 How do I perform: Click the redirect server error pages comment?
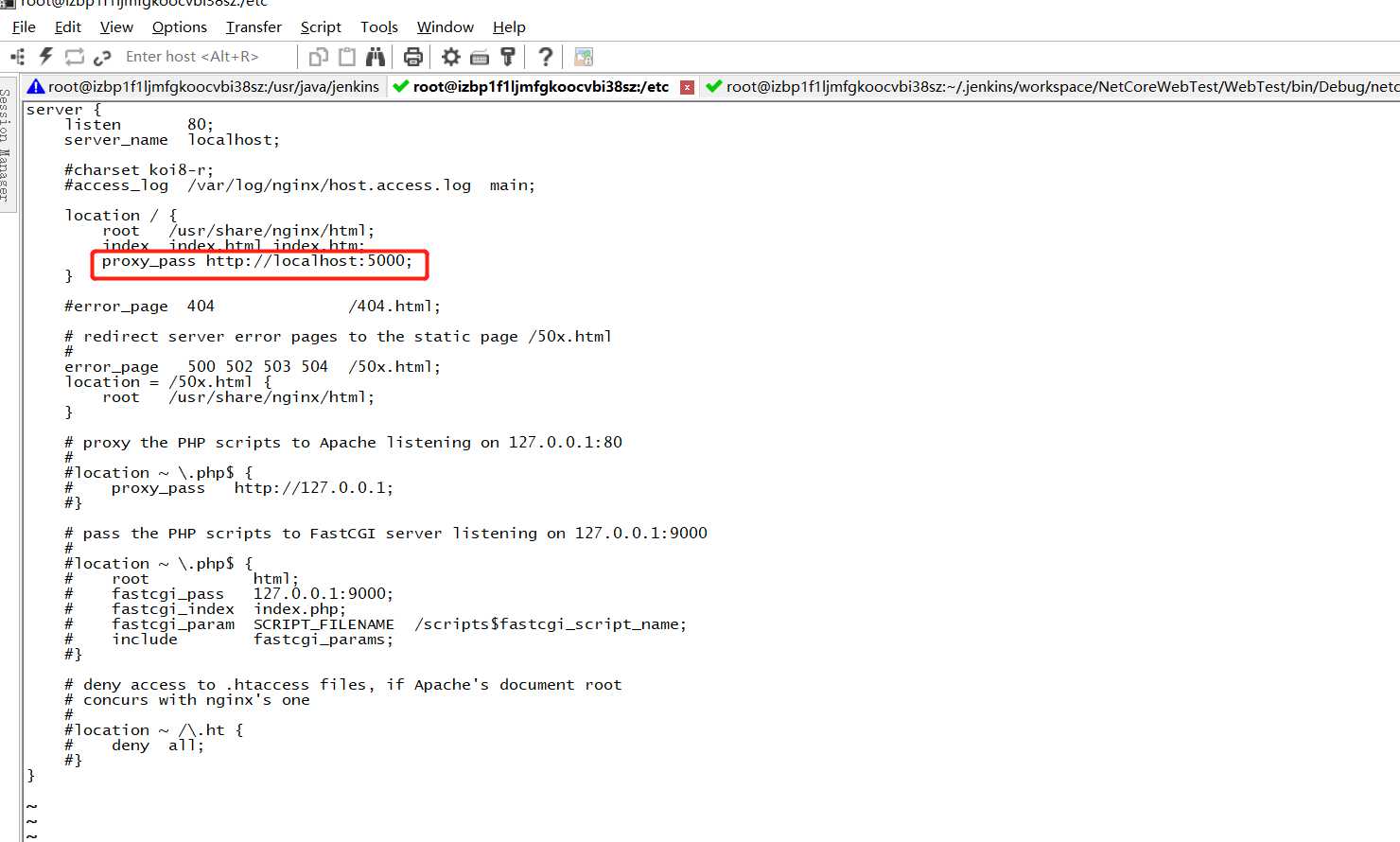[338, 337]
